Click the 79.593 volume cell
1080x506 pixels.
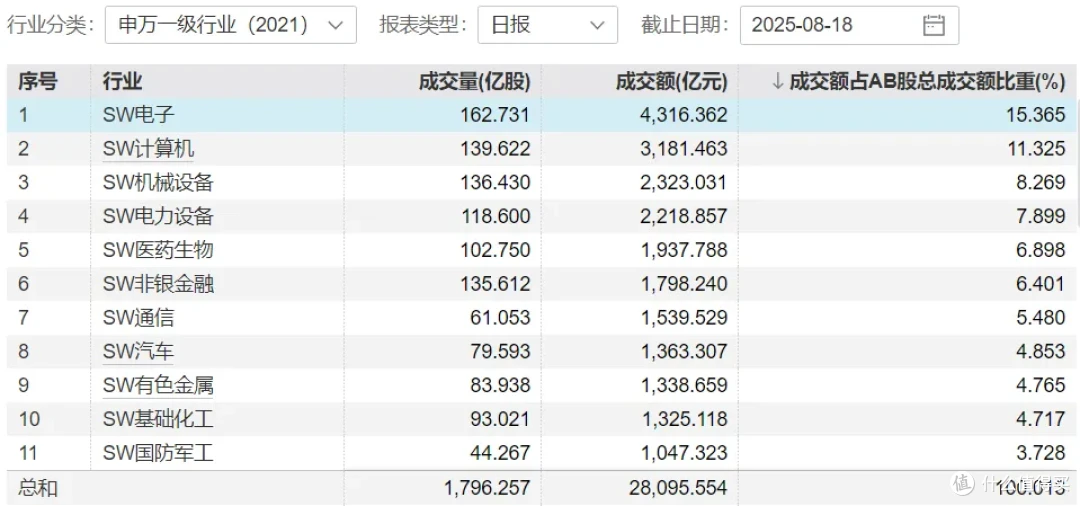point(500,351)
